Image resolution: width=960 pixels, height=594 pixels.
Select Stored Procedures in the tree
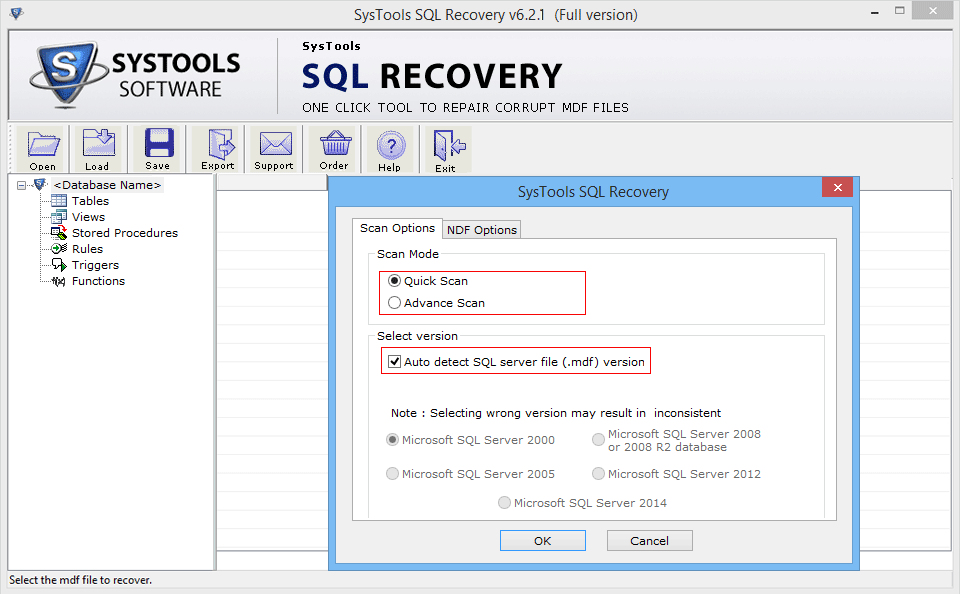point(124,232)
